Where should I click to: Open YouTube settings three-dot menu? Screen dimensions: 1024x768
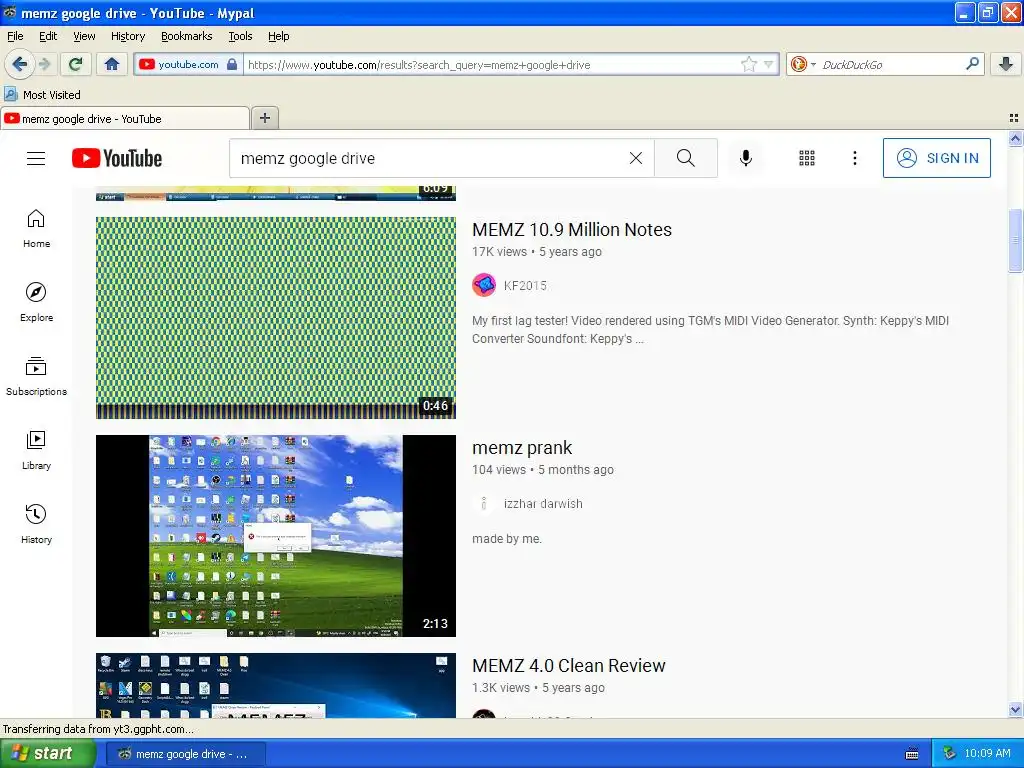coord(854,158)
